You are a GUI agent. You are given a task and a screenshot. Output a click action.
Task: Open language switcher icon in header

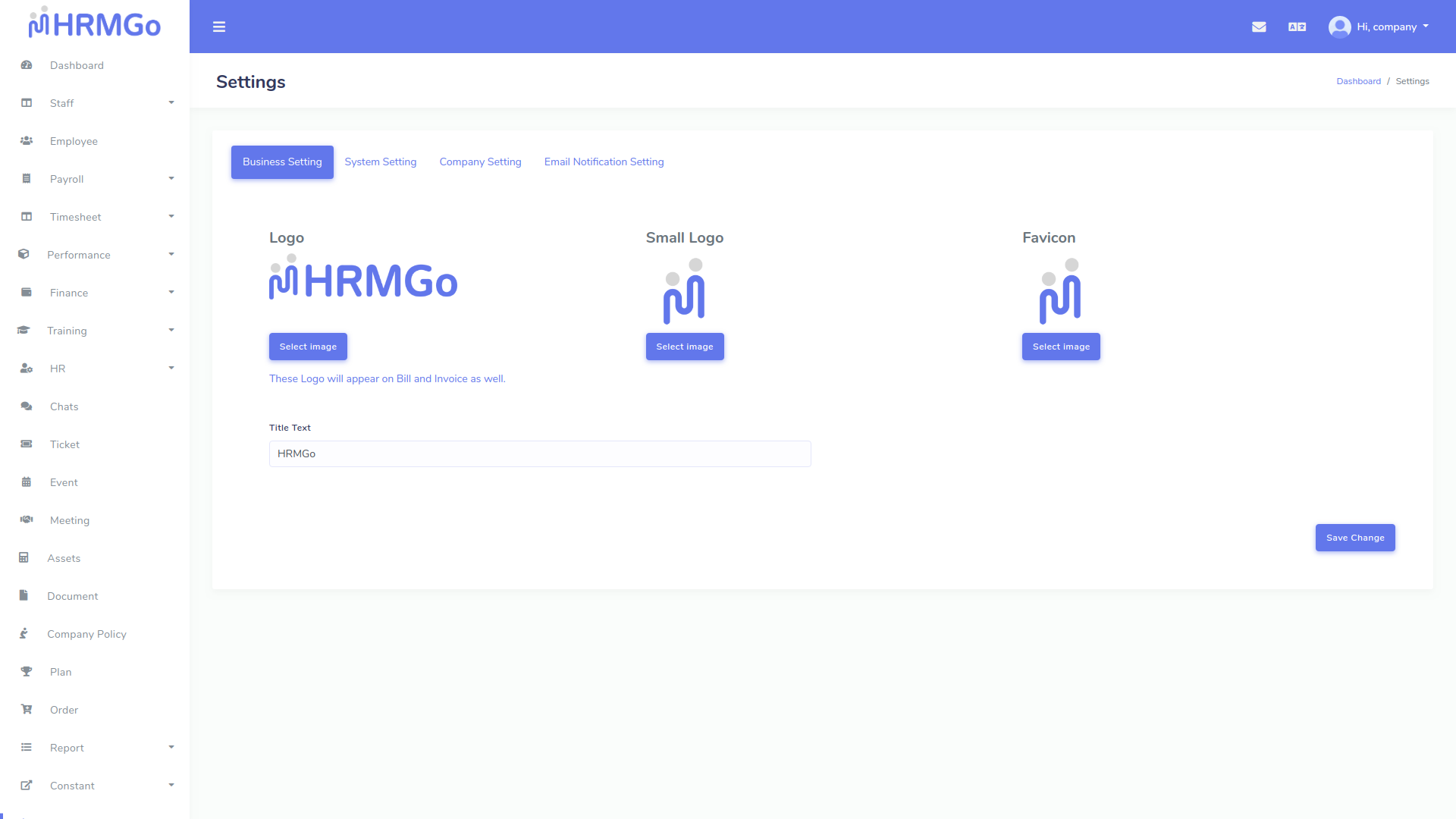pyautogui.click(x=1298, y=27)
